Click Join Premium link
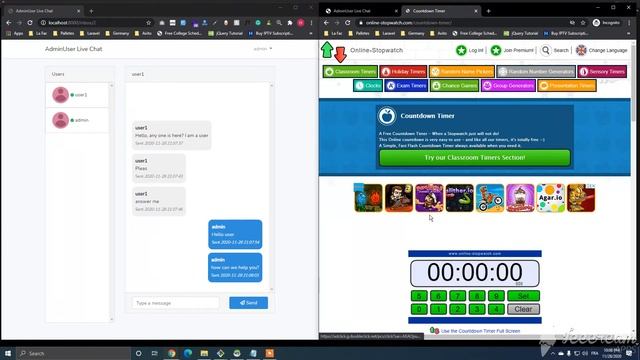Image resolution: width=640 pixels, height=360 pixels. [x=512, y=50]
